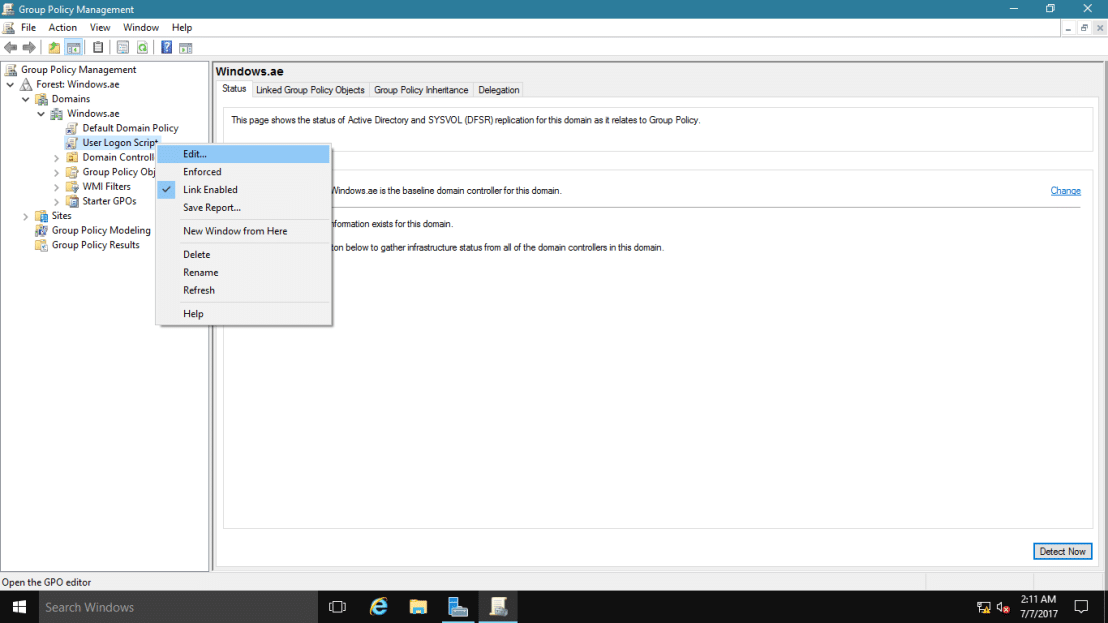Select Save Report... in context menu
The width and height of the screenshot is (1108, 623).
[x=243, y=208]
